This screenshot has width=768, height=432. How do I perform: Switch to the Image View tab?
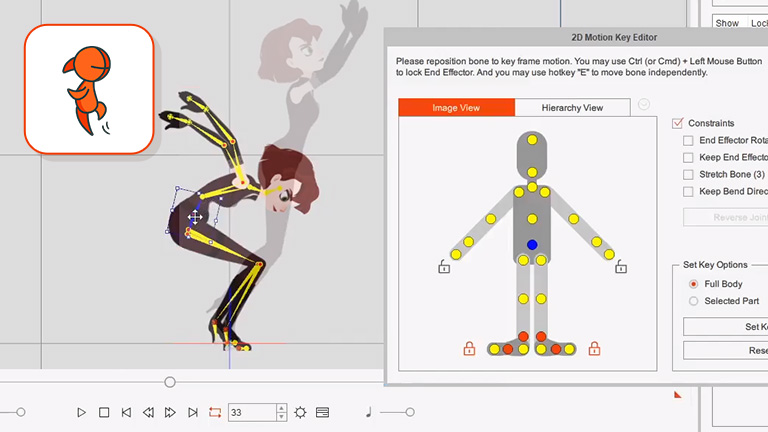tap(456, 108)
